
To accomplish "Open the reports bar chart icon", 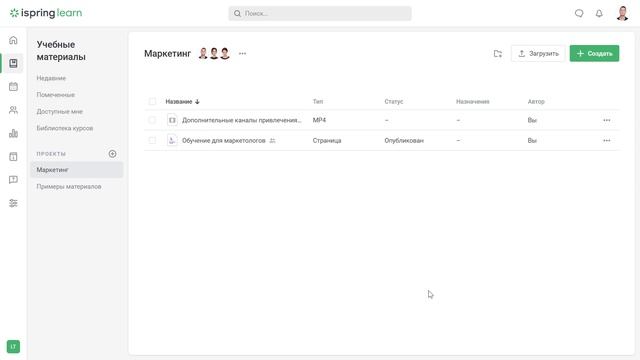I will tap(13, 133).
